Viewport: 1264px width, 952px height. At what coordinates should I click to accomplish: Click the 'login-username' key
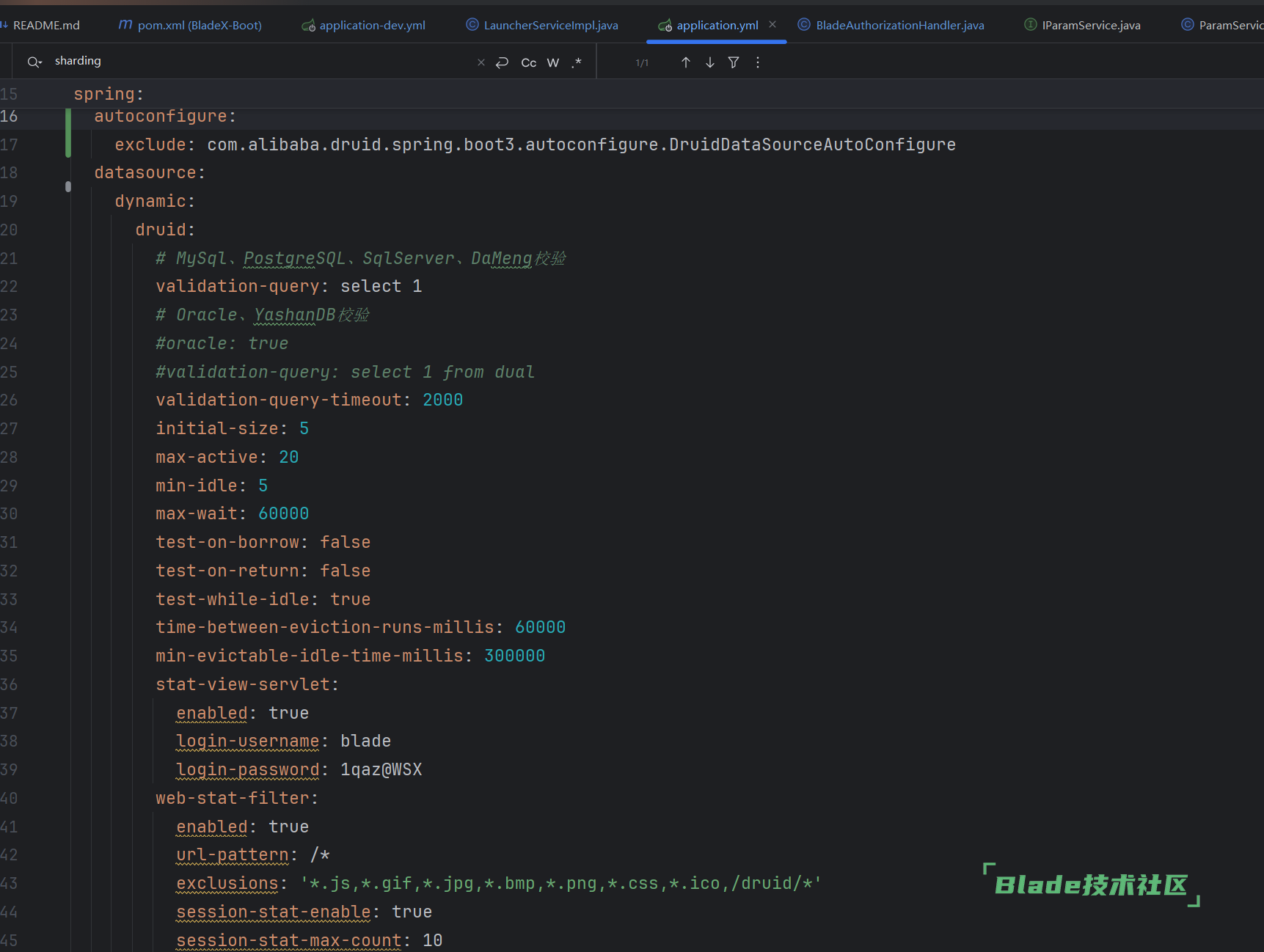tap(247, 741)
